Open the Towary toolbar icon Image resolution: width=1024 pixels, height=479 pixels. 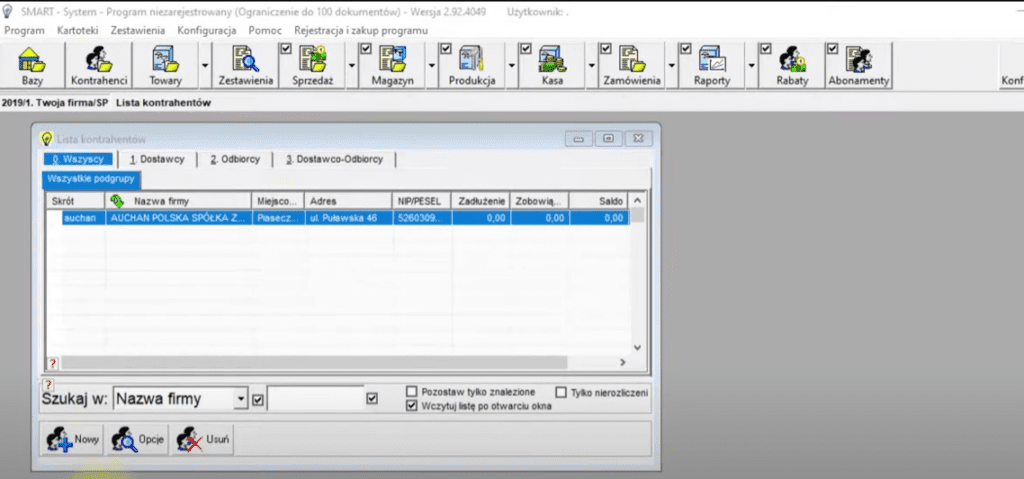click(x=165, y=66)
